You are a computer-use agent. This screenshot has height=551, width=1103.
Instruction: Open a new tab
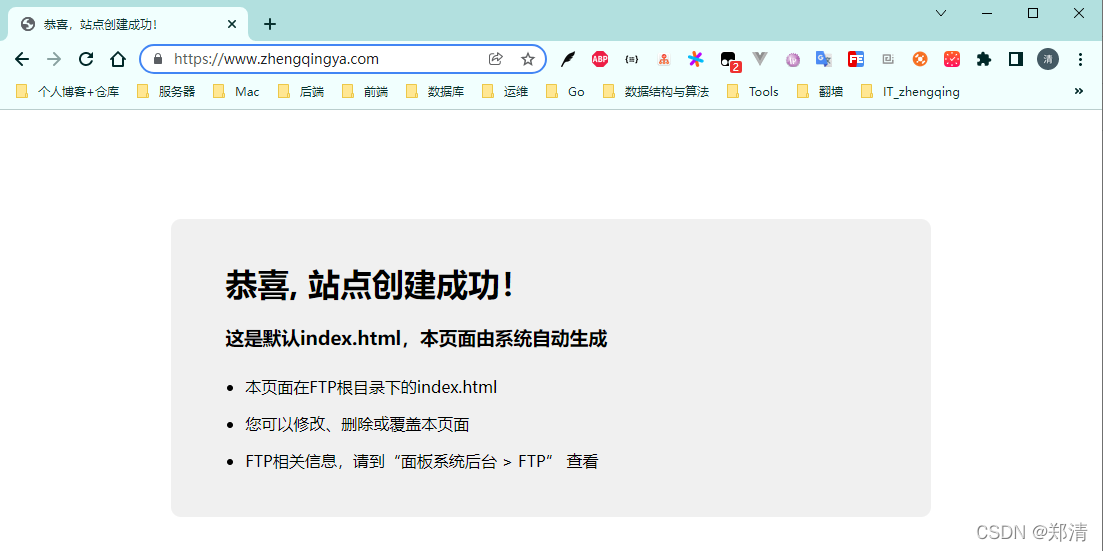269,24
